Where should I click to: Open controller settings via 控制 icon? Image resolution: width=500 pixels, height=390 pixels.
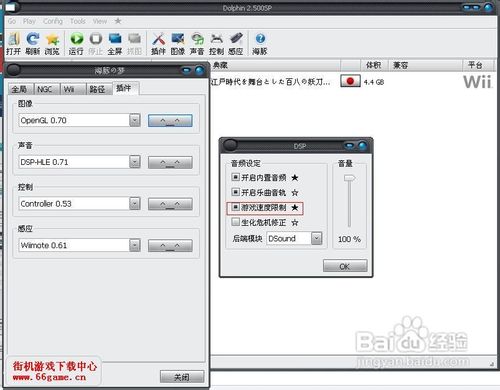(216, 39)
